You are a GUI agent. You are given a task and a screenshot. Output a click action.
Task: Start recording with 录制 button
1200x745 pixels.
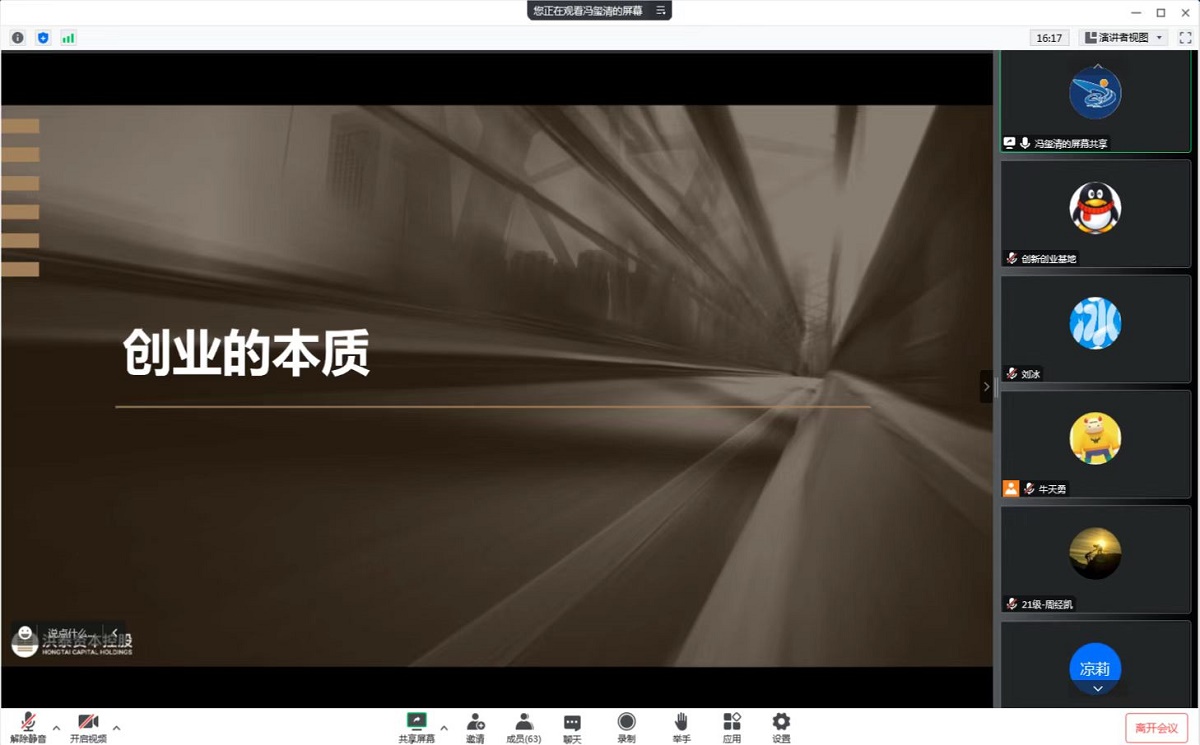(626, 727)
